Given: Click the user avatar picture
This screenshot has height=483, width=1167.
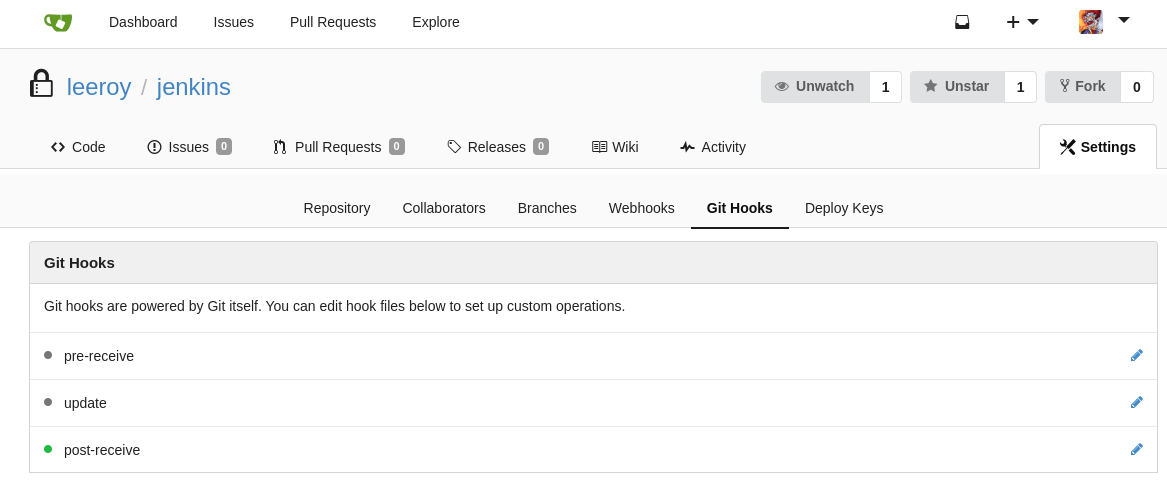Looking at the screenshot, I should [x=1090, y=22].
